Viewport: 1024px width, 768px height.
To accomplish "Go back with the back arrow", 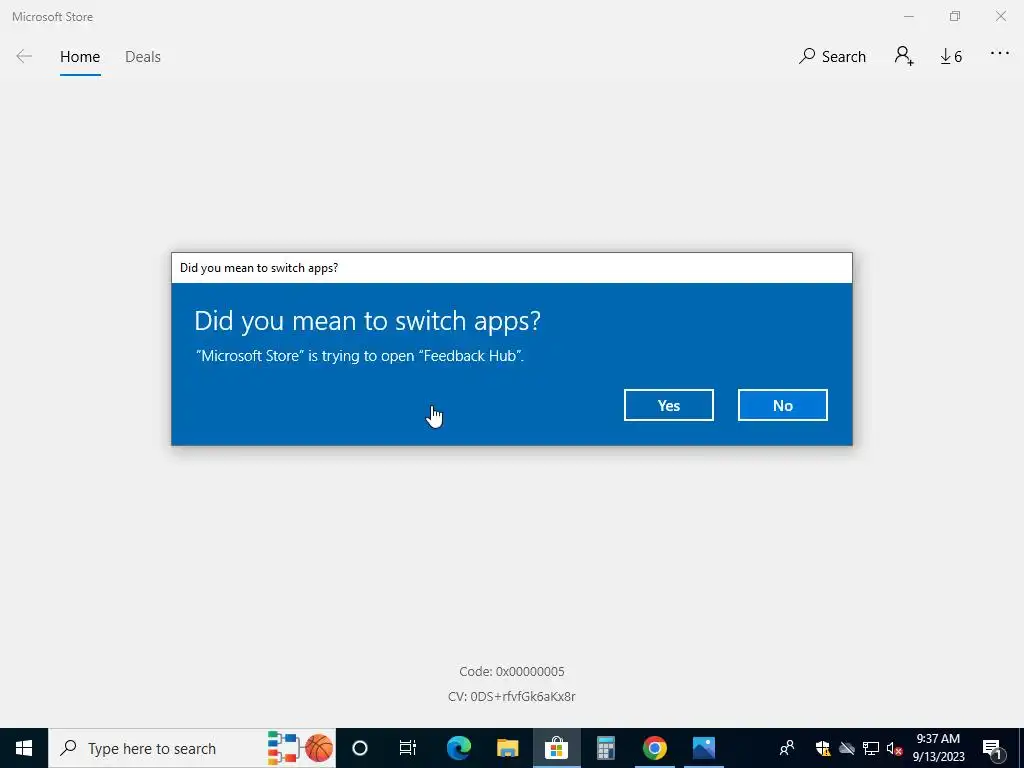I will tap(24, 56).
